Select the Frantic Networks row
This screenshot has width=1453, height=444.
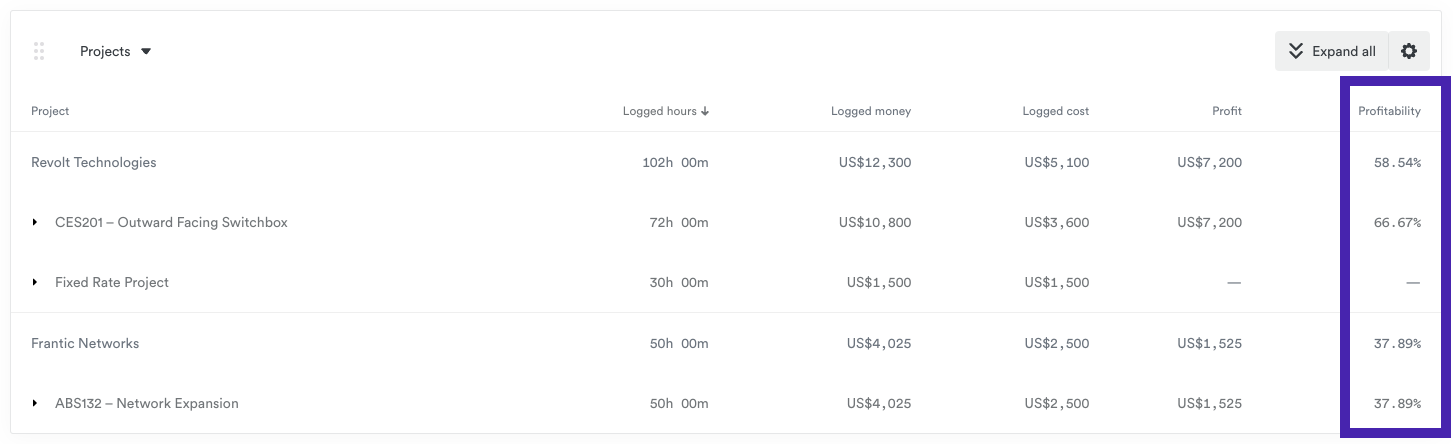tap(85, 343)
